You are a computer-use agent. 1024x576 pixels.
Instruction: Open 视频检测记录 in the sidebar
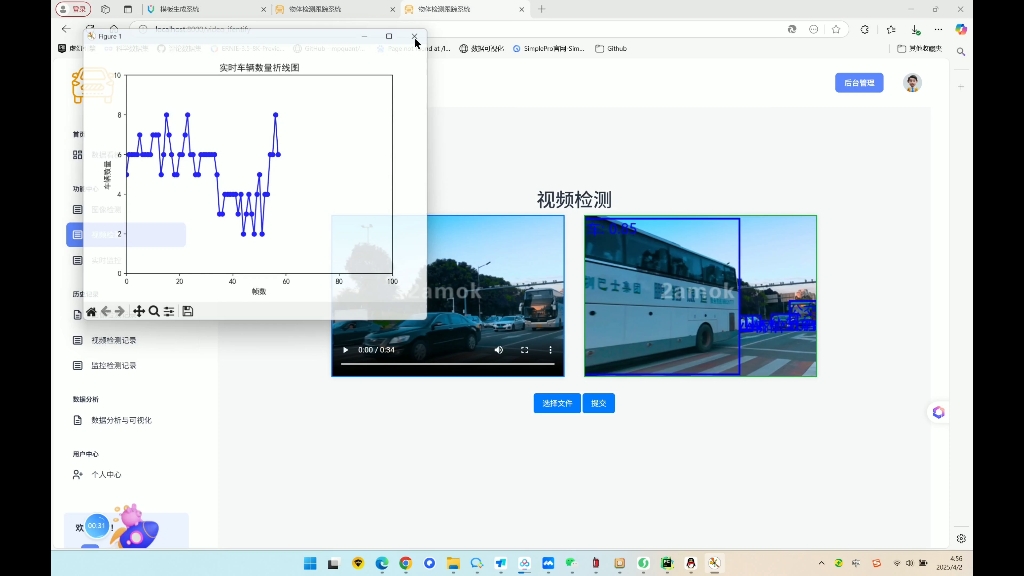tap(114, 340)
